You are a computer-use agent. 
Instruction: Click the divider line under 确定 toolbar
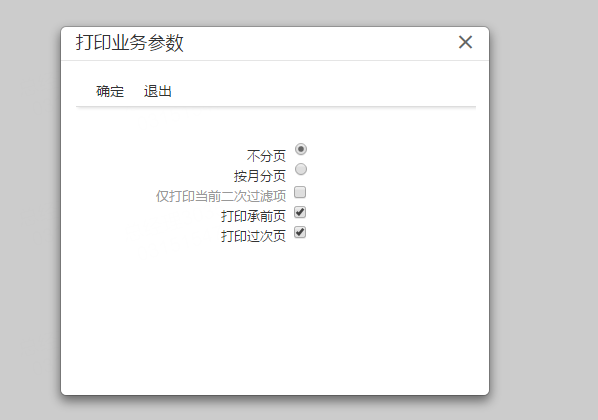click(x=276, y=107)
